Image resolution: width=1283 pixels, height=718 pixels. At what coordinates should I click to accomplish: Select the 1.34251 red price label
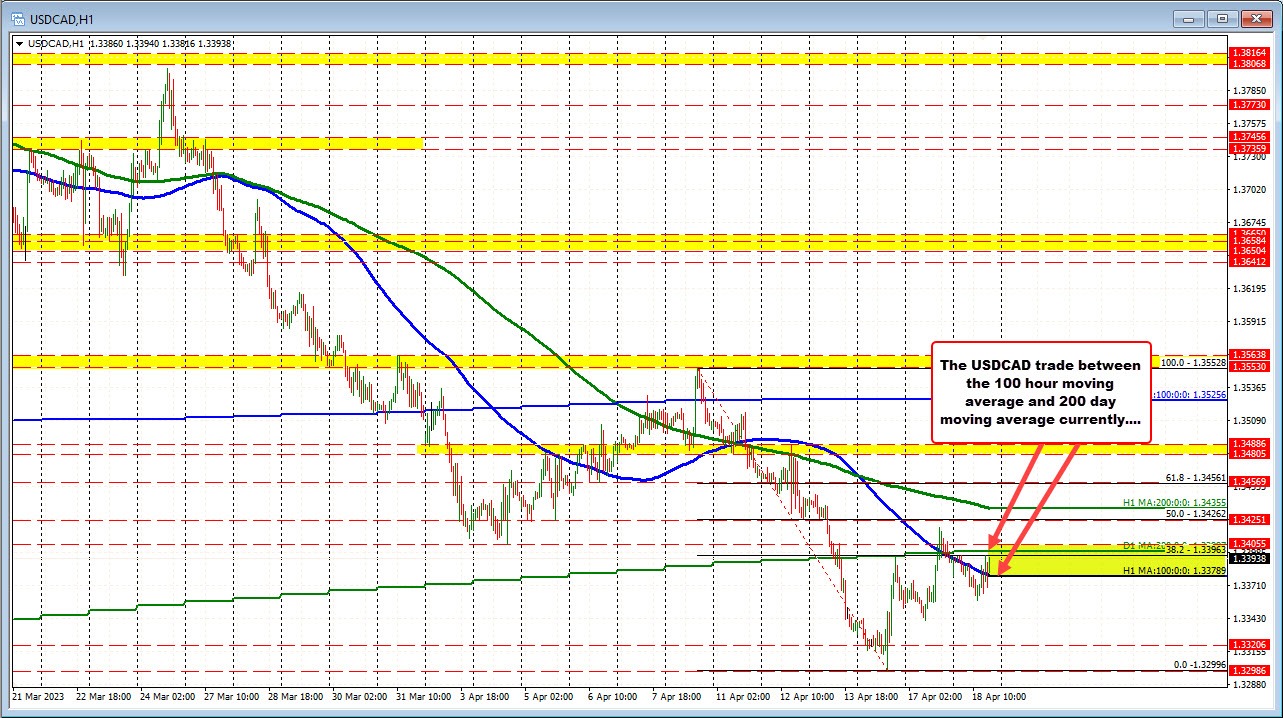(x=1249, y=520)
